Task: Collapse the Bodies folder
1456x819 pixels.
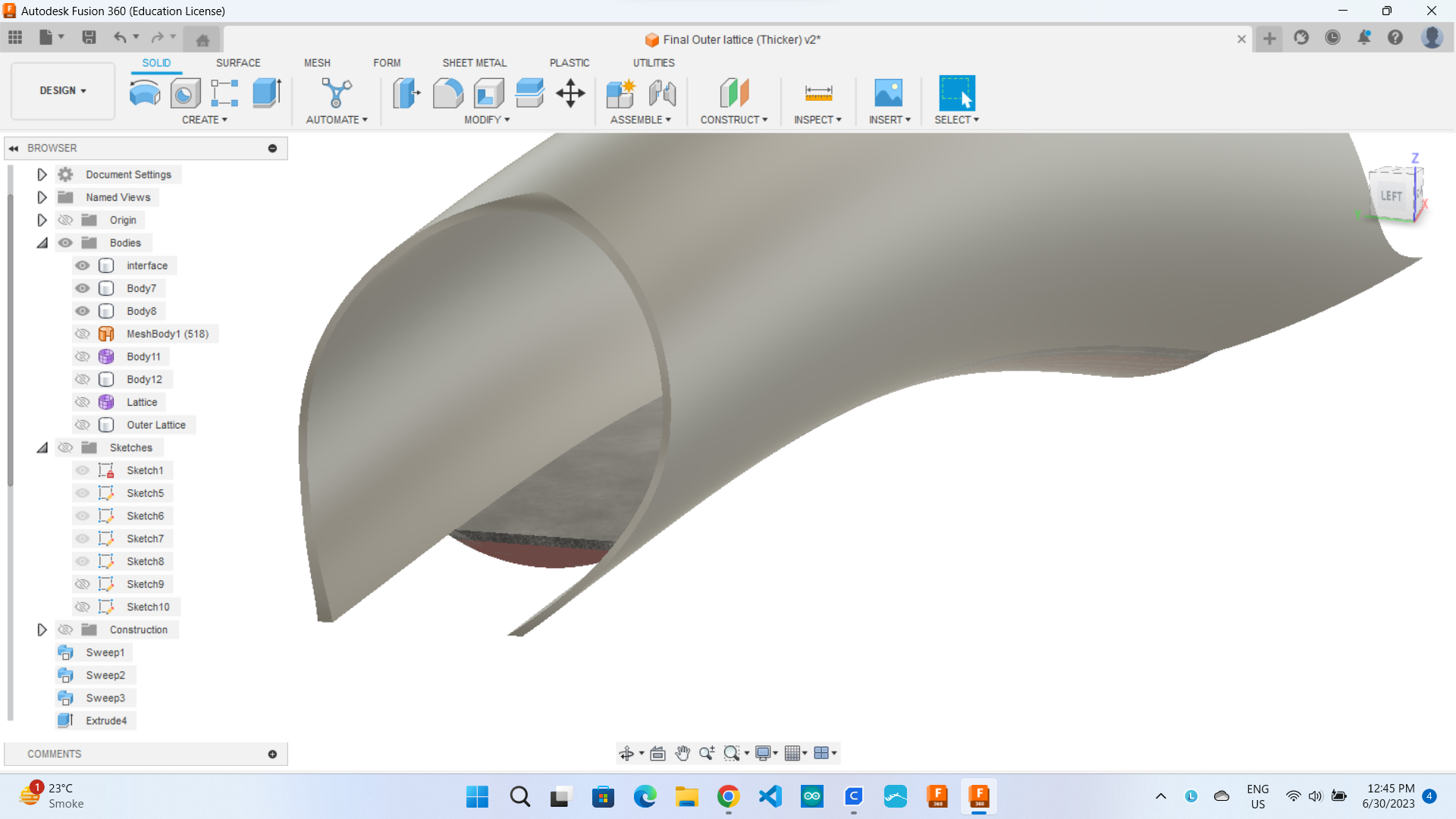Action: coord(42,243)
